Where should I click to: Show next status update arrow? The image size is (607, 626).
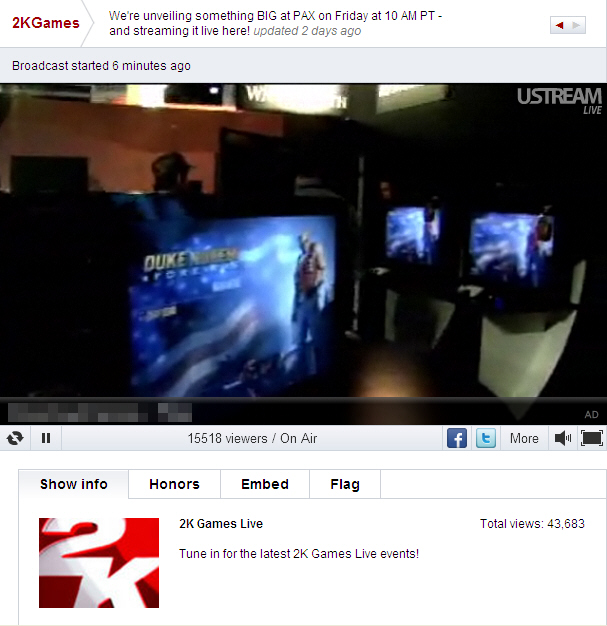pos(576,25)
